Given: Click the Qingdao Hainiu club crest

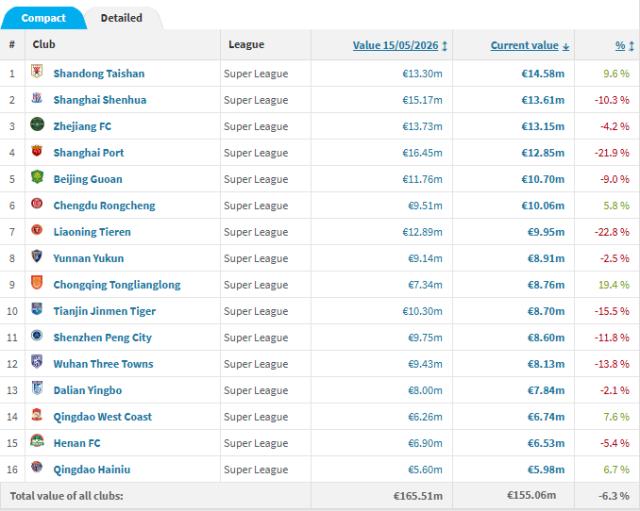Looking at the screenshot, I should pyautogui.click(x=37, y=467).
